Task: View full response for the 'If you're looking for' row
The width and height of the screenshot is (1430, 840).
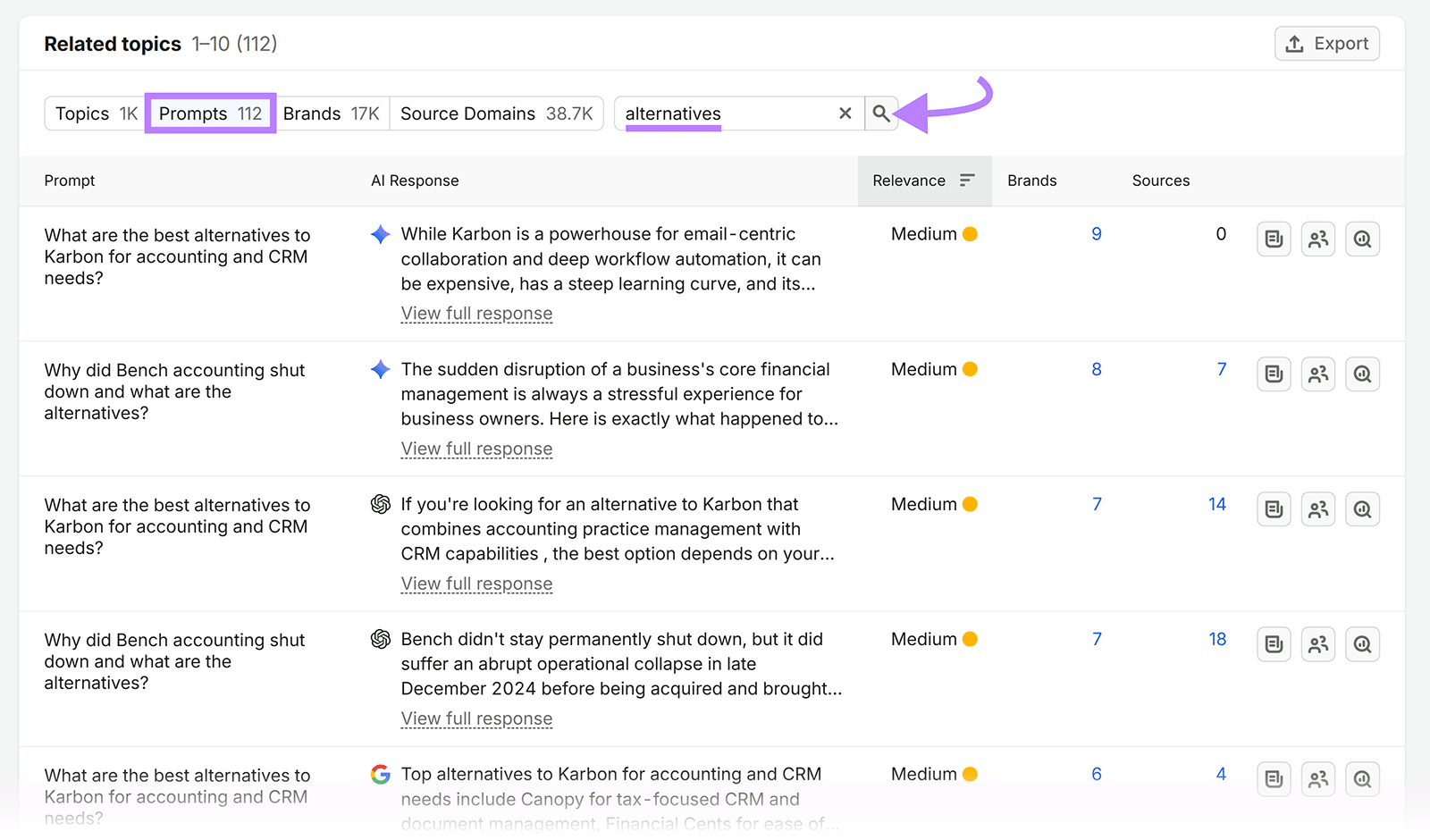Action: click(476, 584)
